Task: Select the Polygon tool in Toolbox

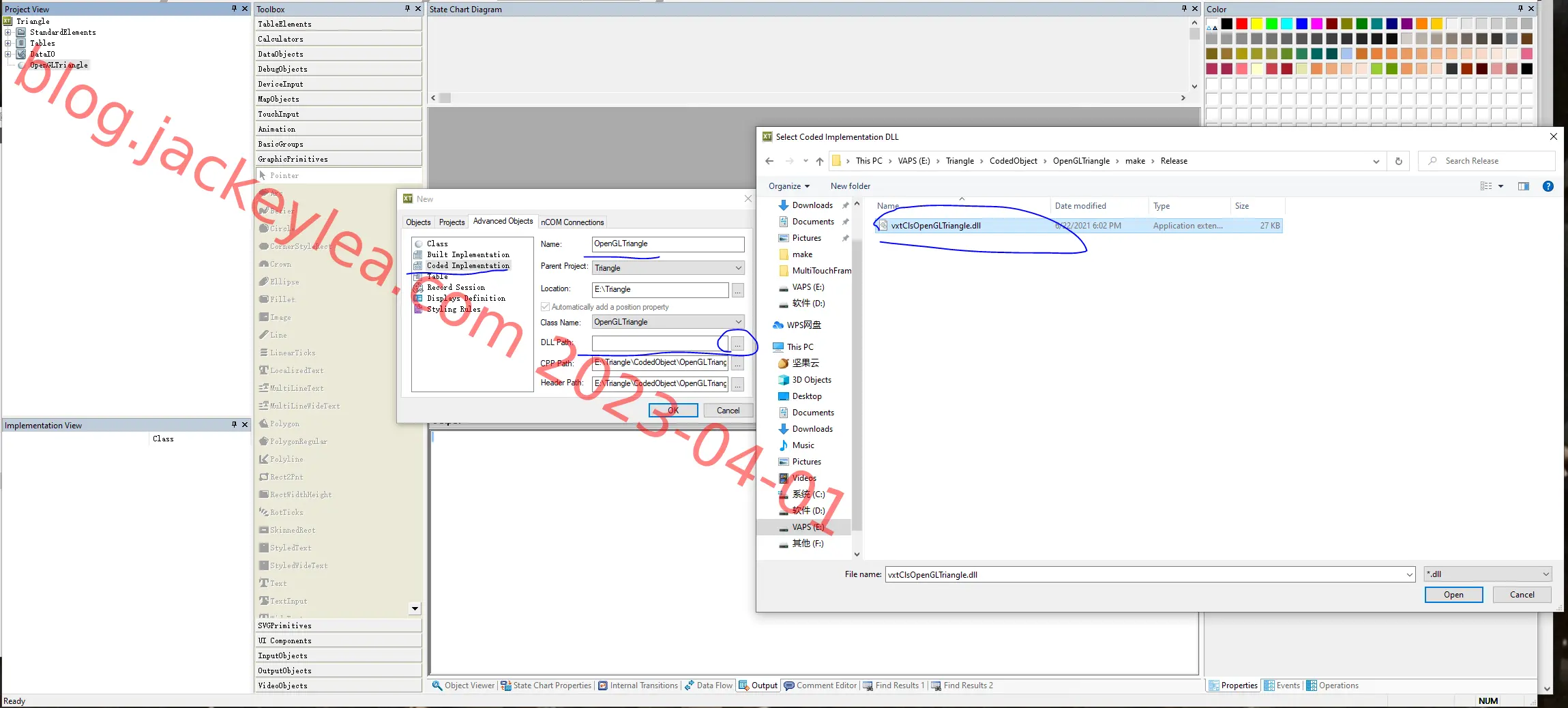Action: pos(284,424)
